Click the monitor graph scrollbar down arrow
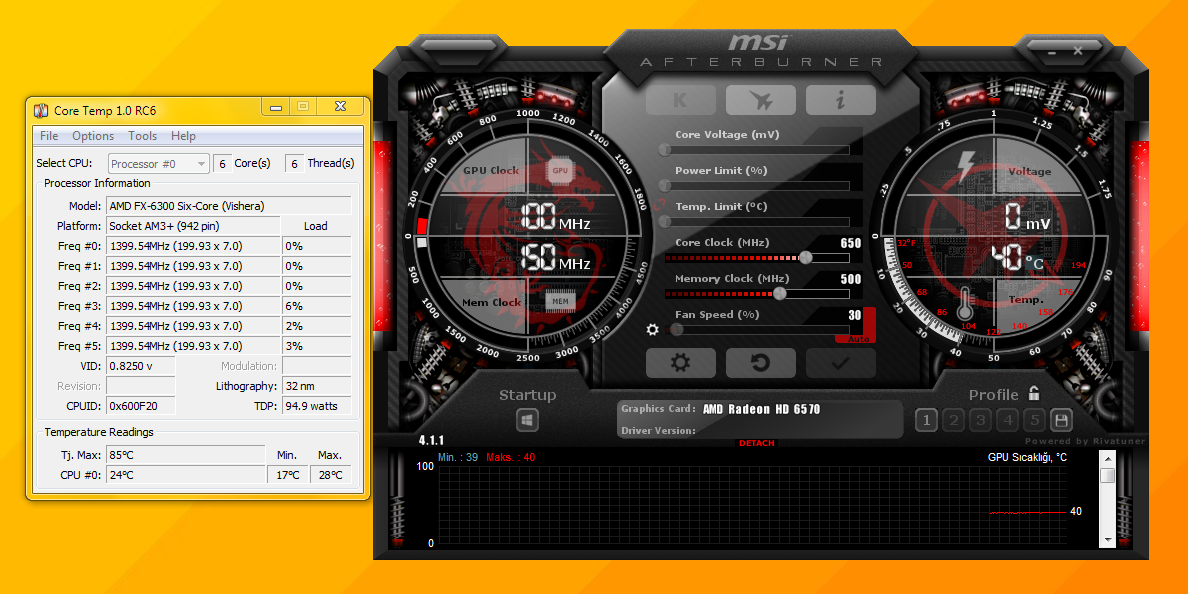 [x=1107, y=539]
